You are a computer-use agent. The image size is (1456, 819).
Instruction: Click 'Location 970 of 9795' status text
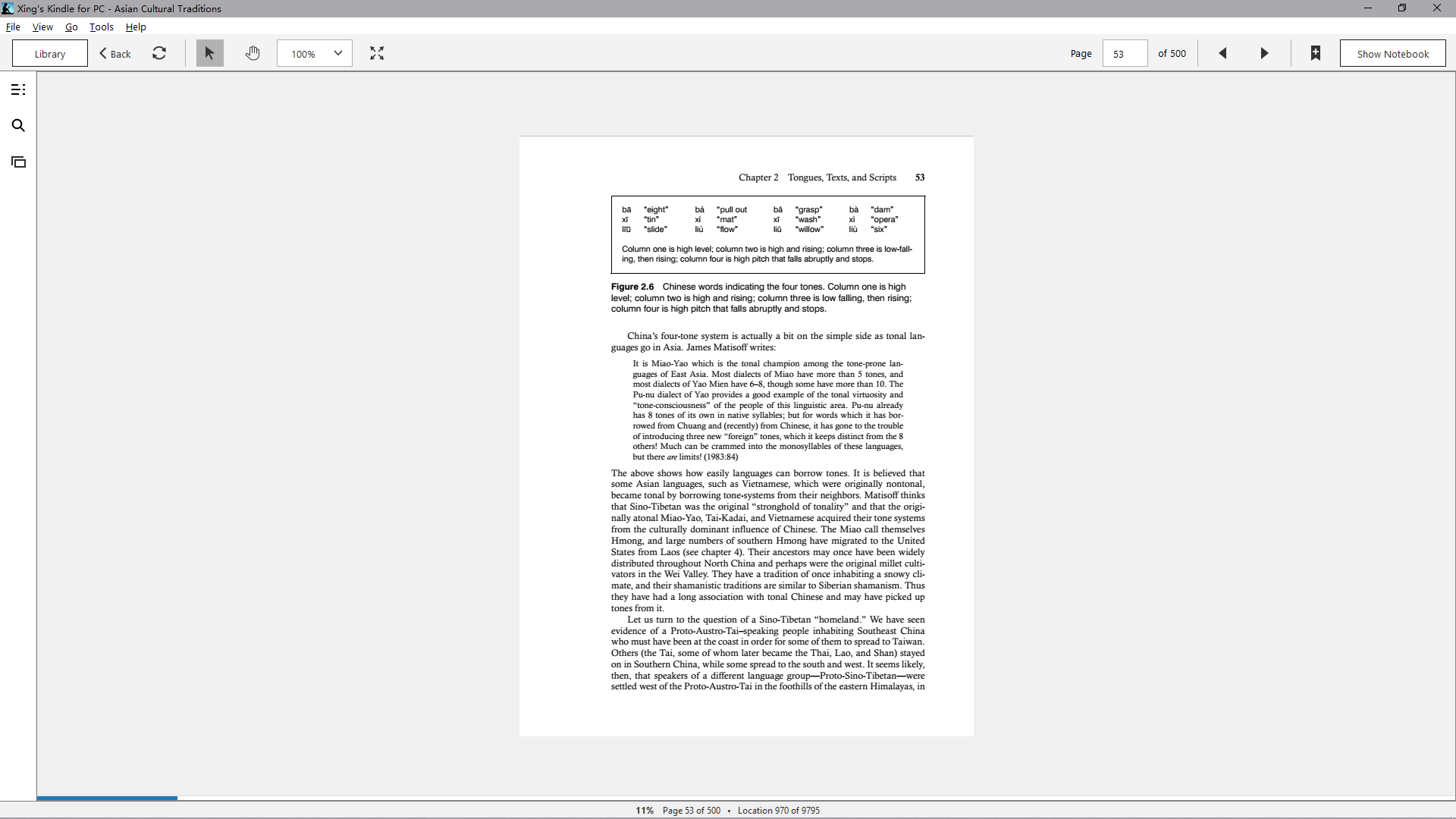(x=779, y=810)
